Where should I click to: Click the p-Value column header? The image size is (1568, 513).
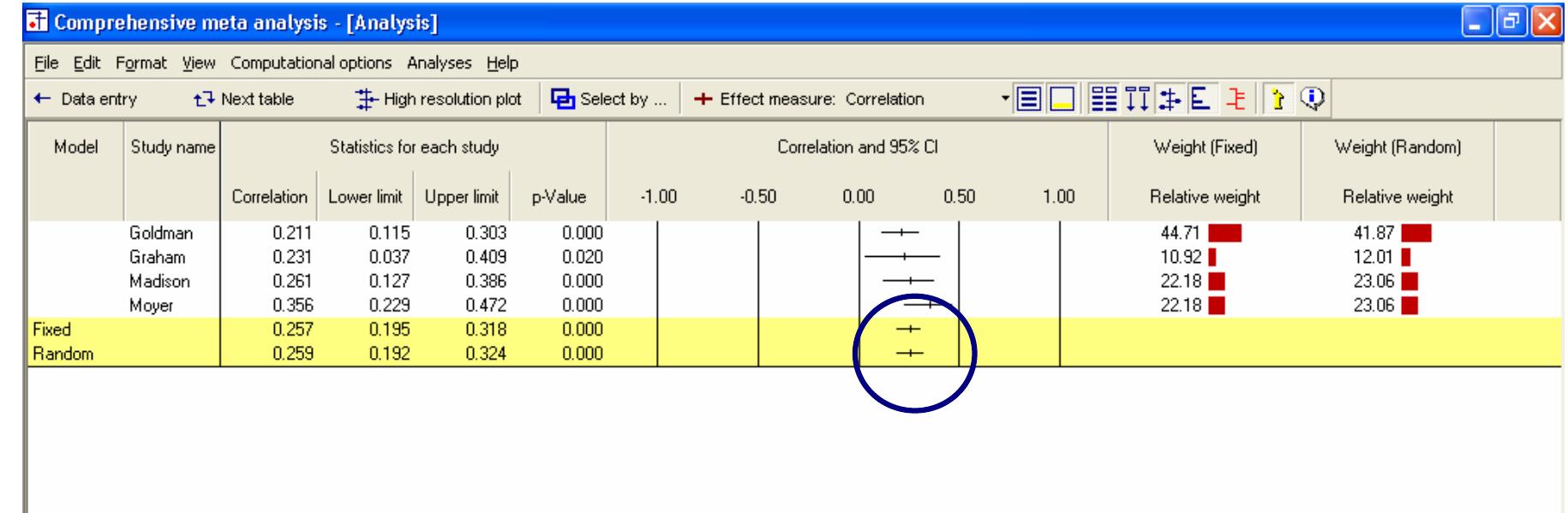point(558,197)
